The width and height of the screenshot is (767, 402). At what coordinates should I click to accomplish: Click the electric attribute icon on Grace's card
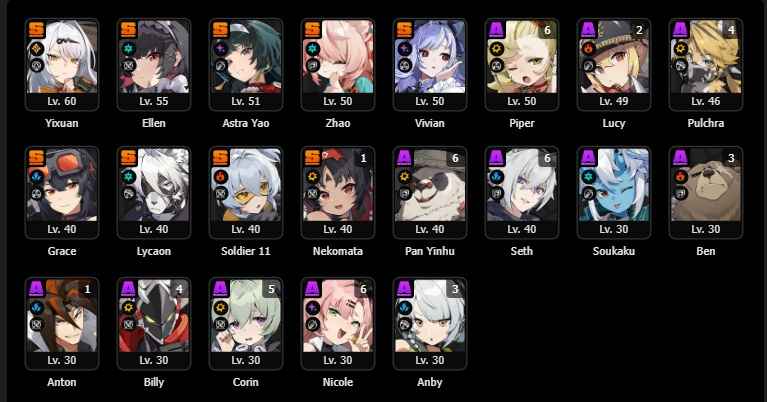[x=37, y=177]
